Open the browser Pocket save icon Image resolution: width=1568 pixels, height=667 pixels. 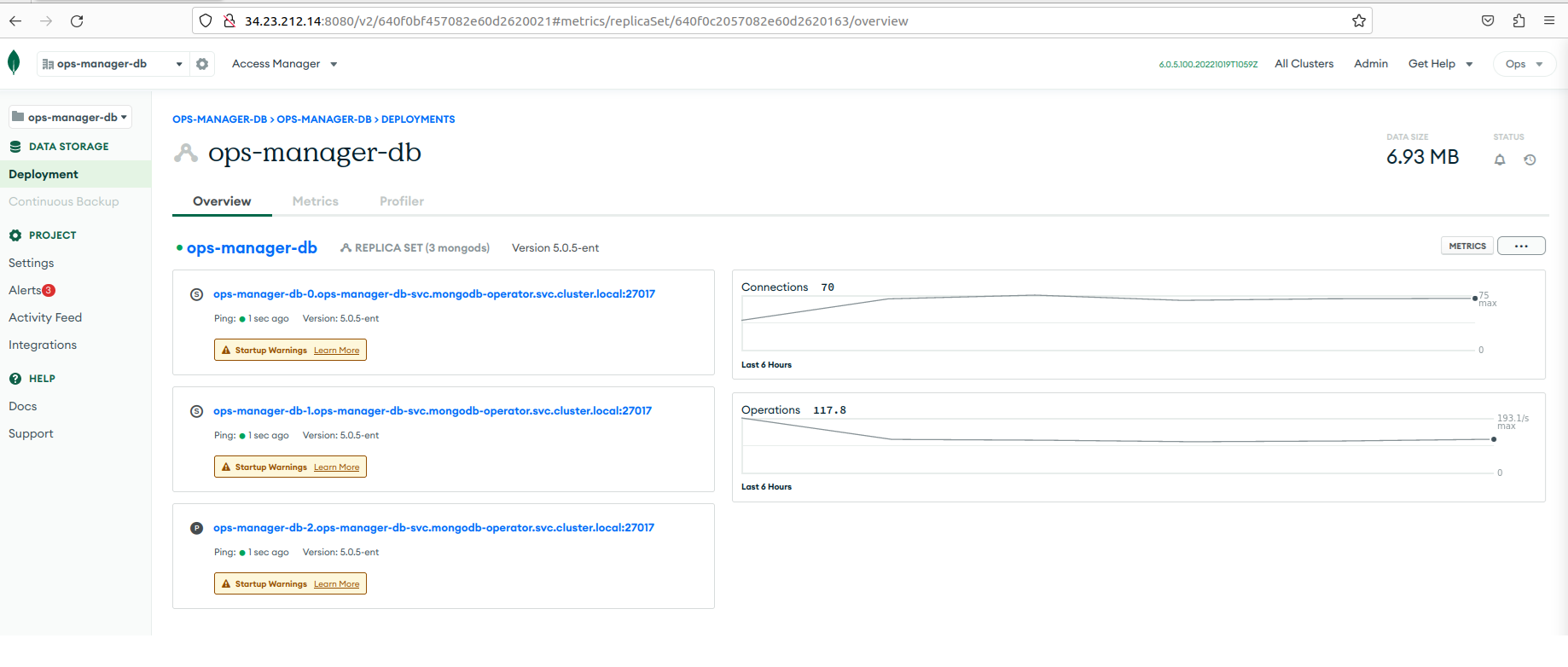(x=1488, y=20)
